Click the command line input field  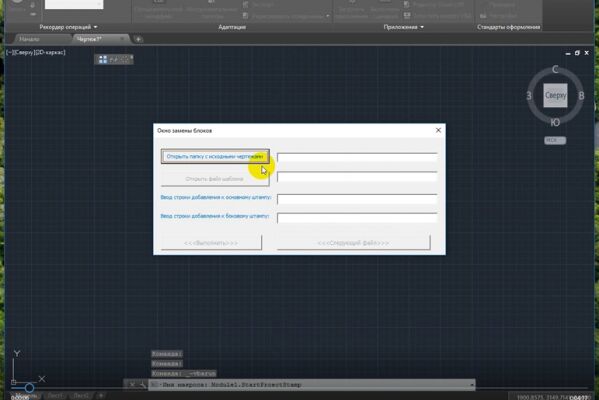[x=313, y=385]
